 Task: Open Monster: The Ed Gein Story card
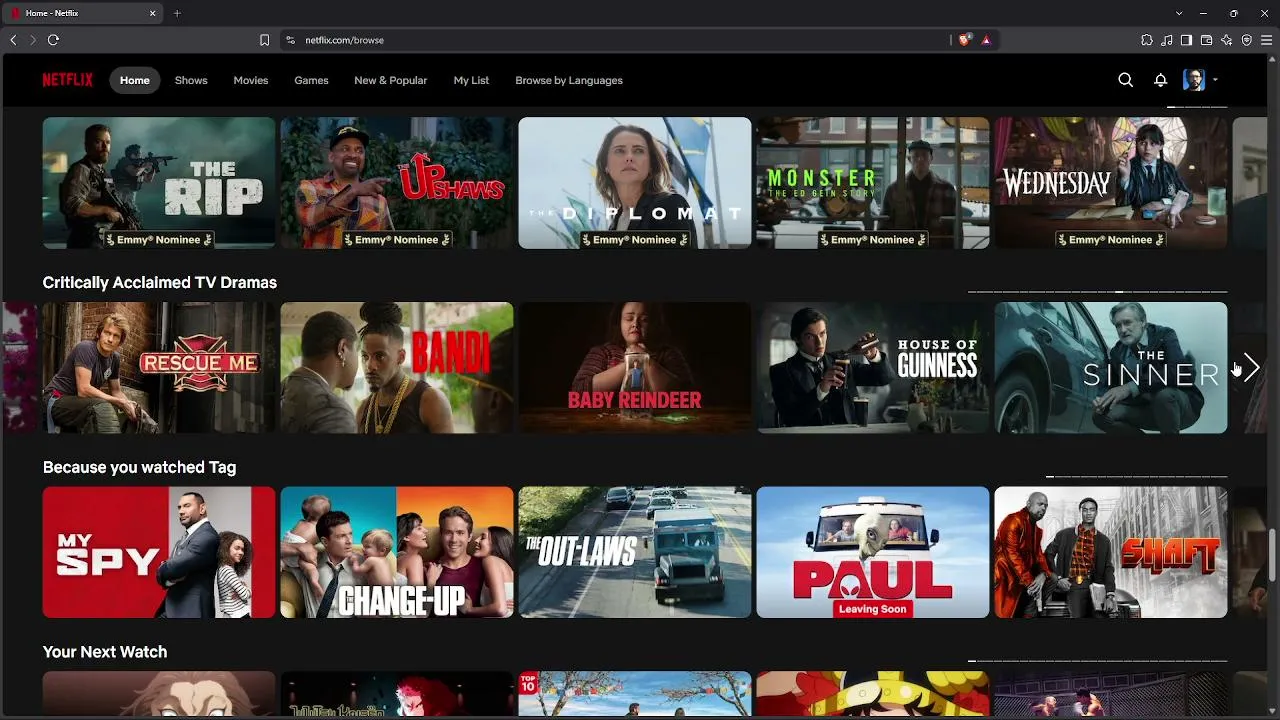(873, 183)
